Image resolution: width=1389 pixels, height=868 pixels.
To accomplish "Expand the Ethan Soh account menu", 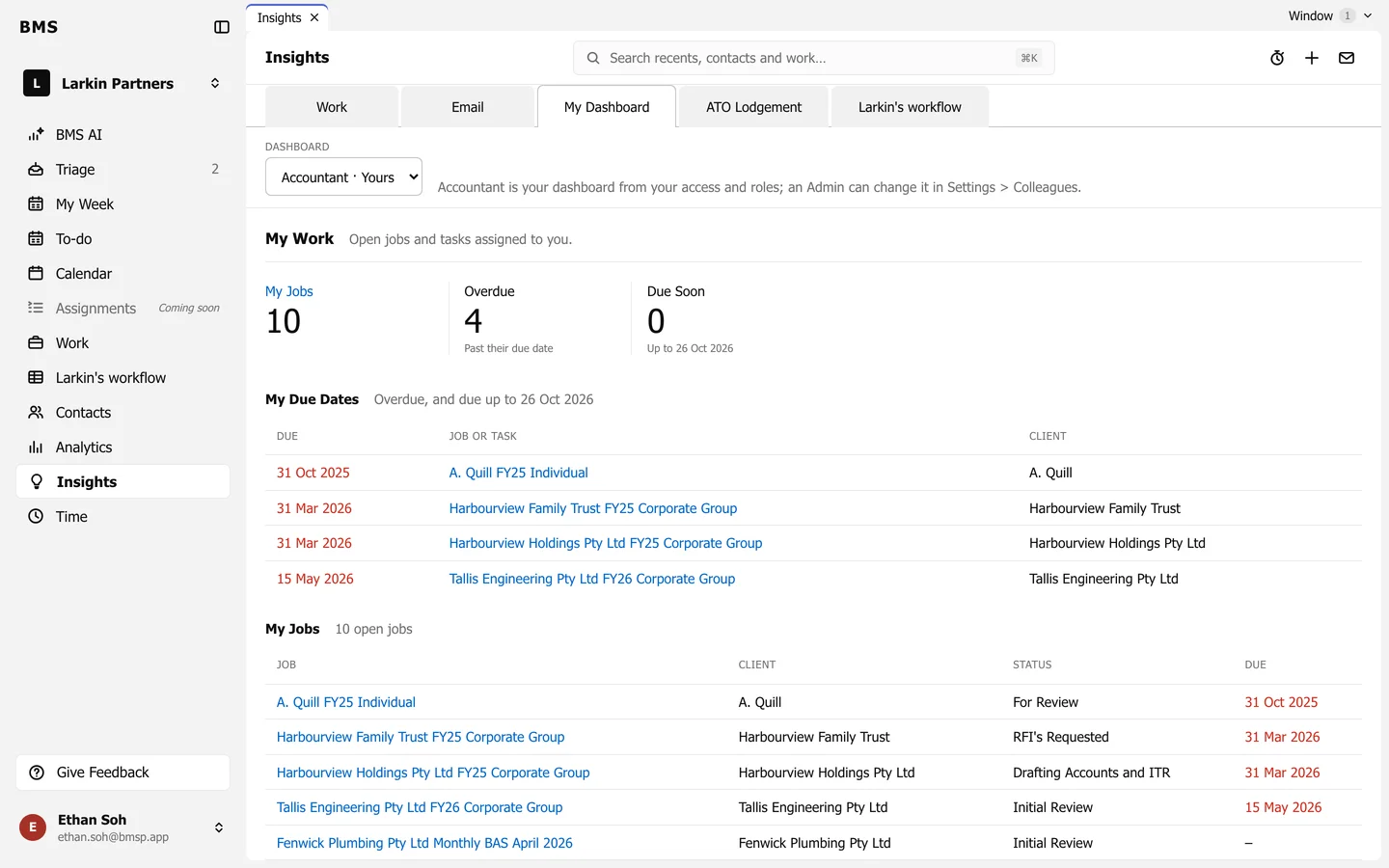I will tap(219, 827).
